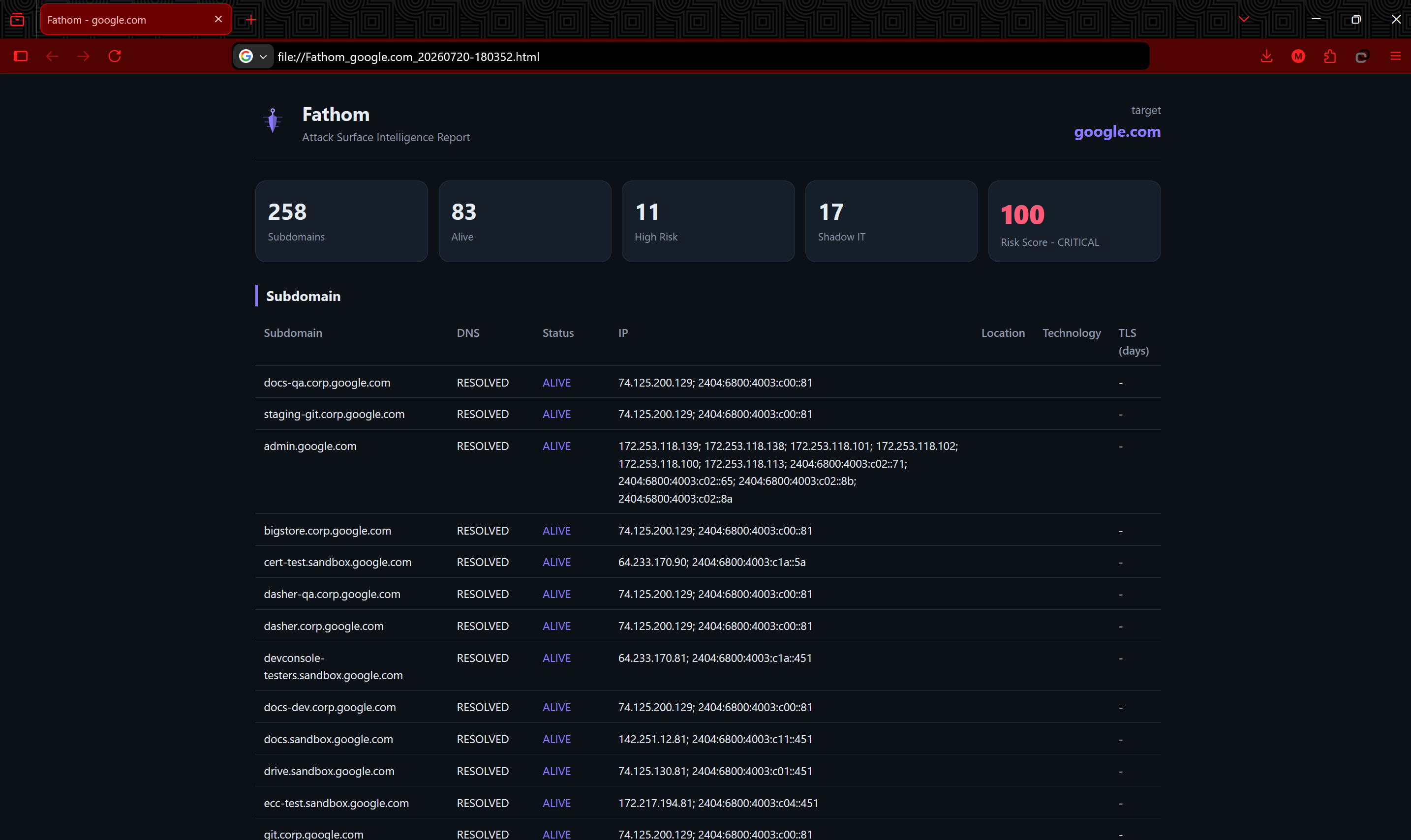The image size is (1411, 840).
Task: Click the Status column header
Action: point(558,333)
